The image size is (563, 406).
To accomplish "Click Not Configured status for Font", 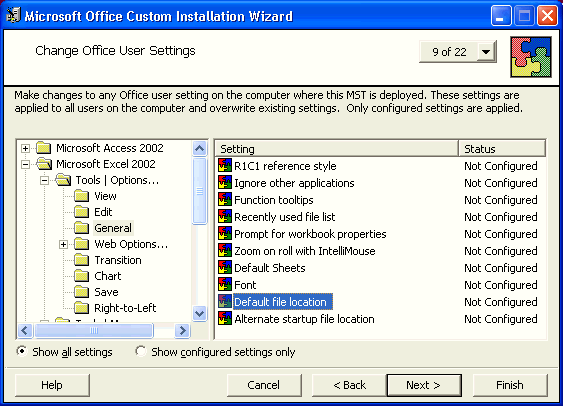I will coord(501,285).
